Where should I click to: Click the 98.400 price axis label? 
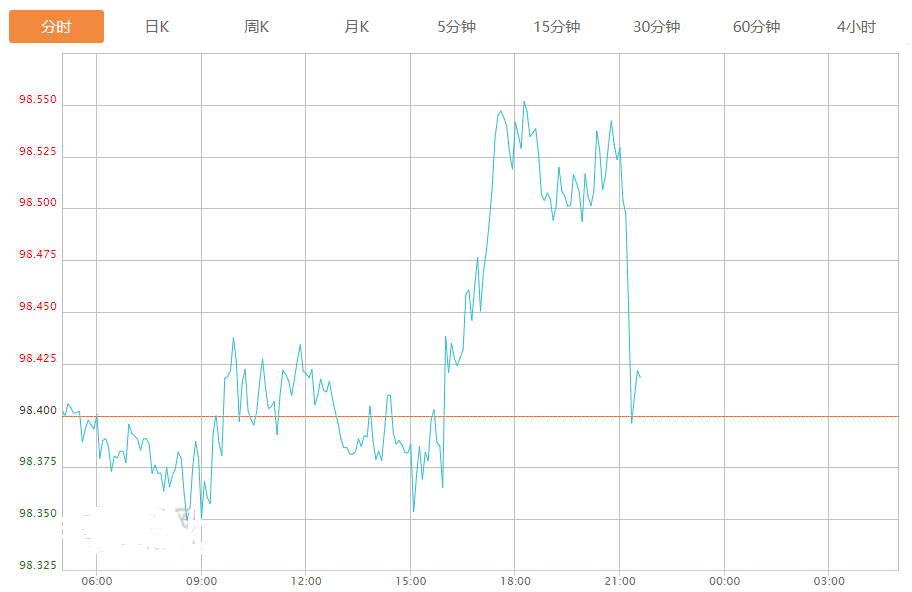pos(38,411)
